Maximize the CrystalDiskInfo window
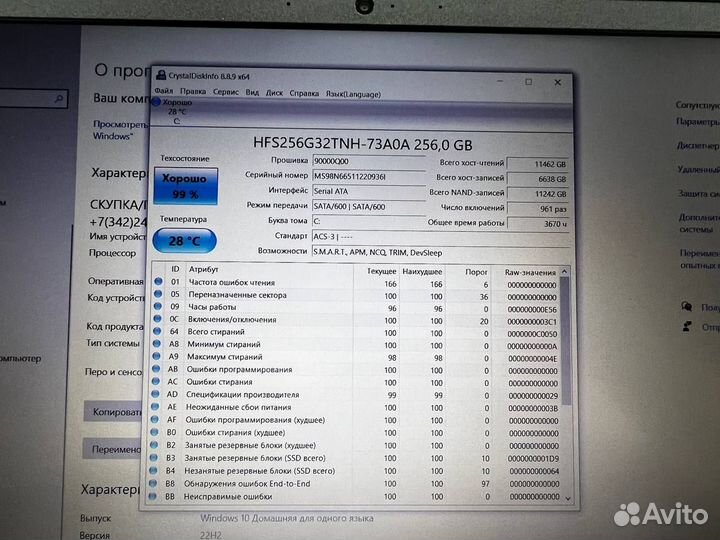Screen dimensions: 720x540 pos(529,82)
